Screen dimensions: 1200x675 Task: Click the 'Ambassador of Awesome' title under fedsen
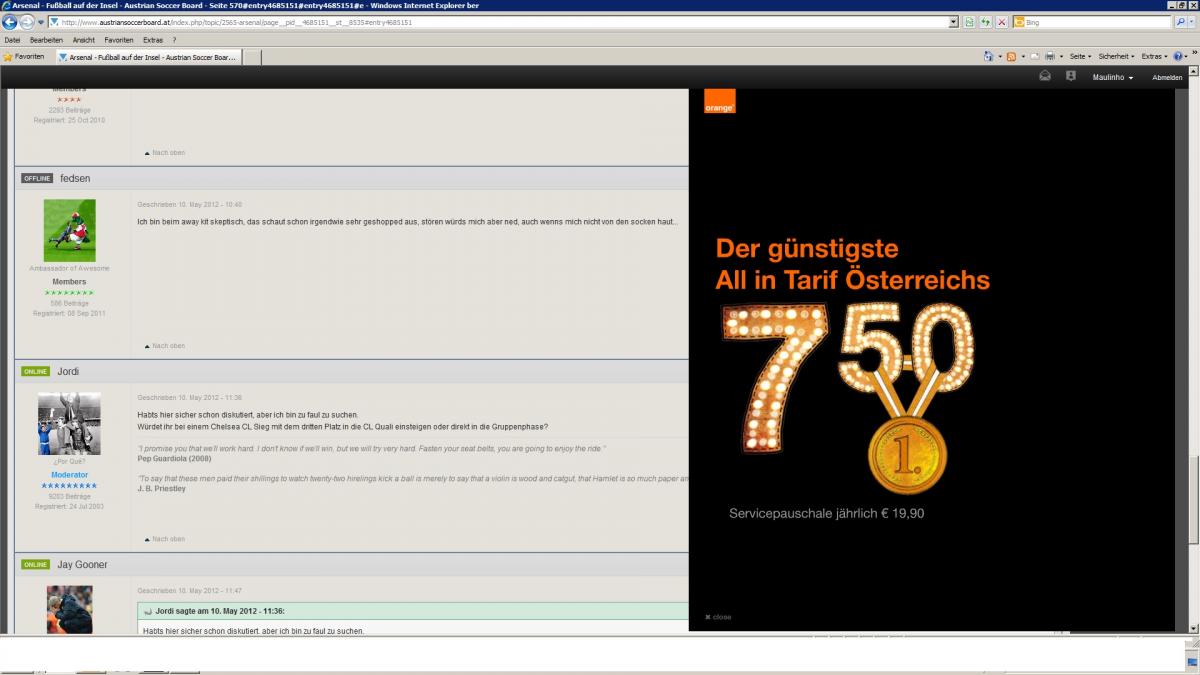[70, 268]
